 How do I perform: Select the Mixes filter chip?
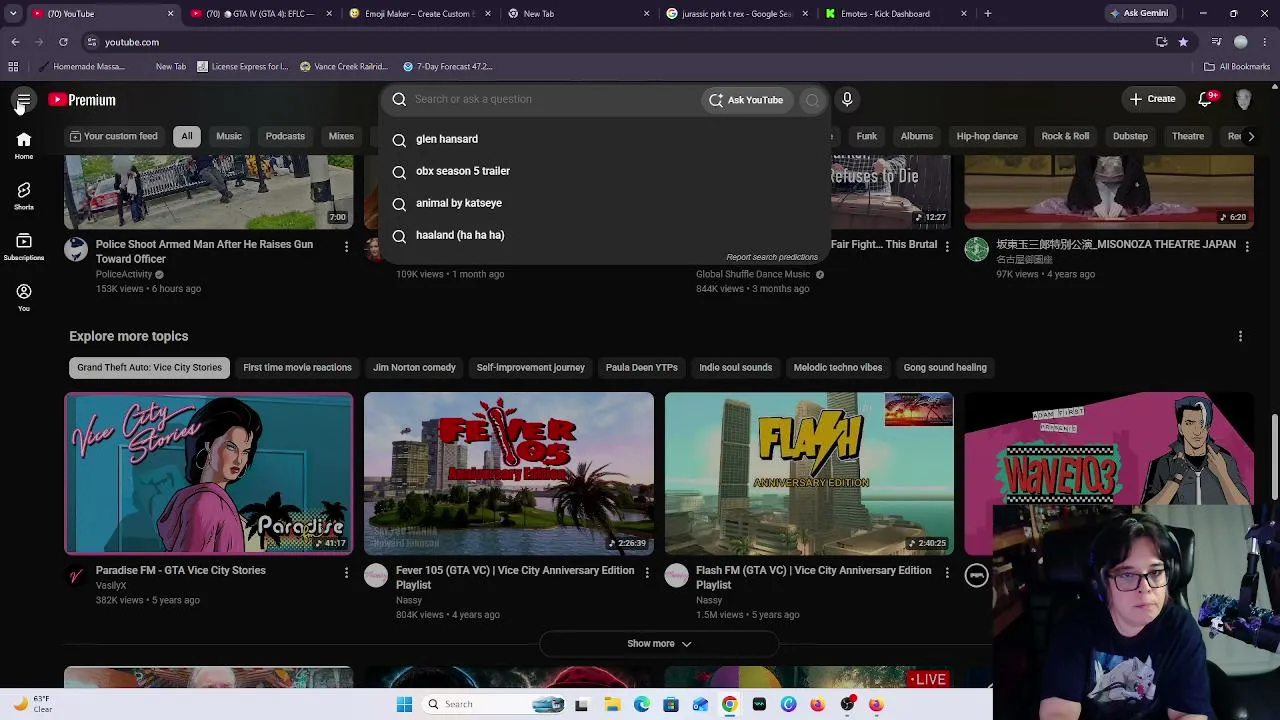341,136
